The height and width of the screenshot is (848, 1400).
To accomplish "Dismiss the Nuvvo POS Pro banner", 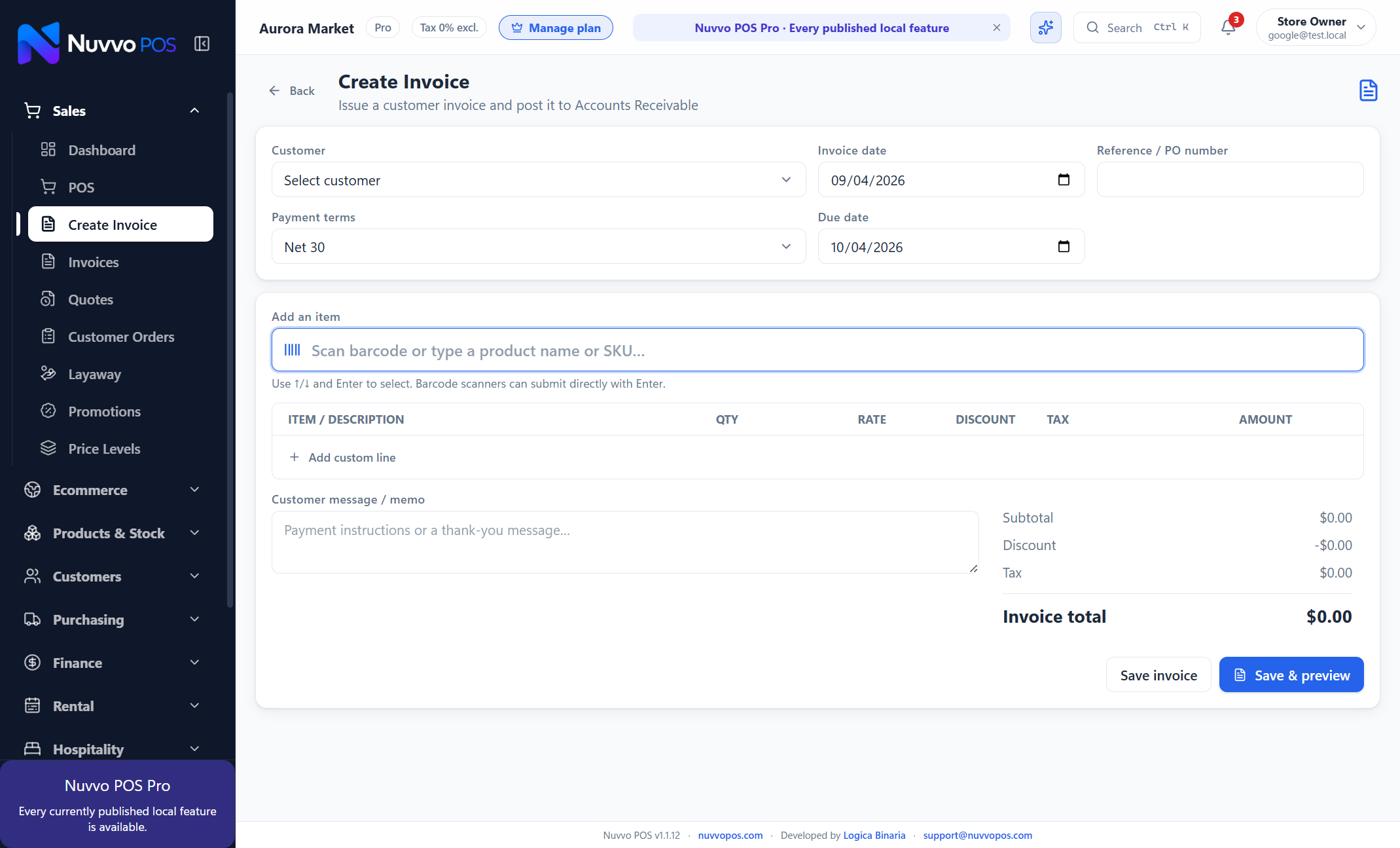I will tap(996, 28).
